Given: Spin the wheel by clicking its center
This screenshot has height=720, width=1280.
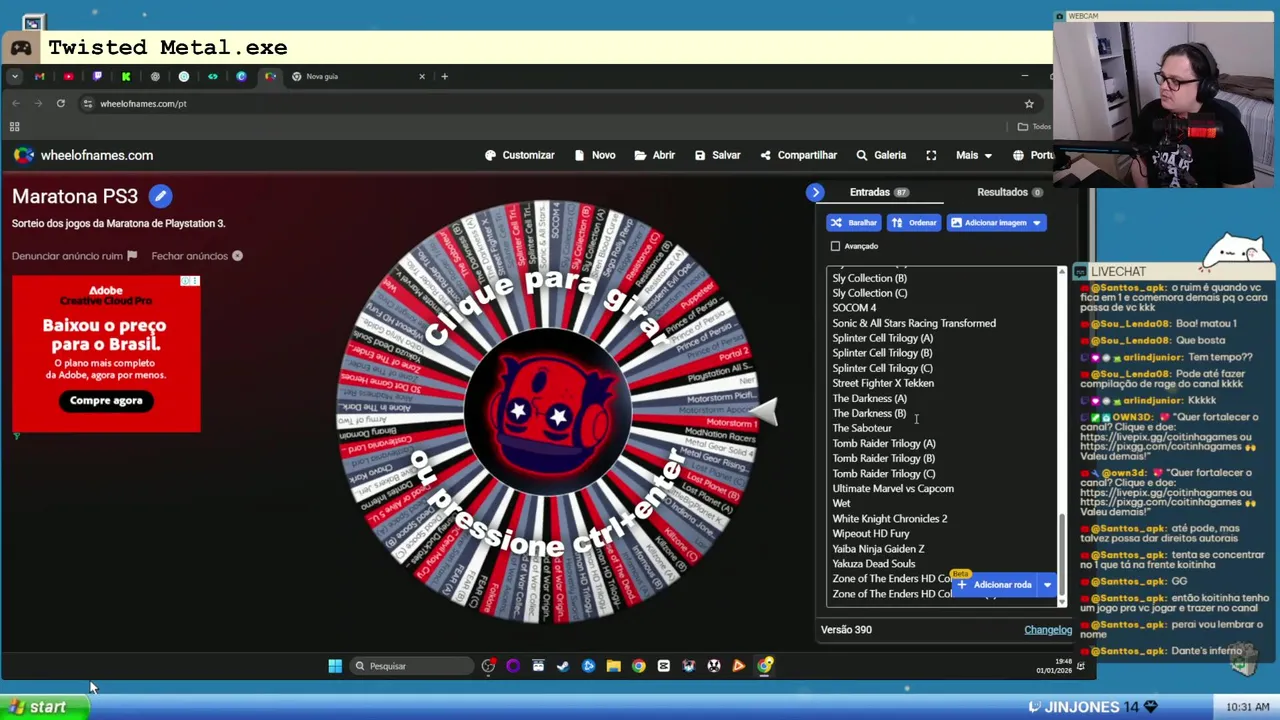Looking at the screenshot, I should [x=548, y=411].
